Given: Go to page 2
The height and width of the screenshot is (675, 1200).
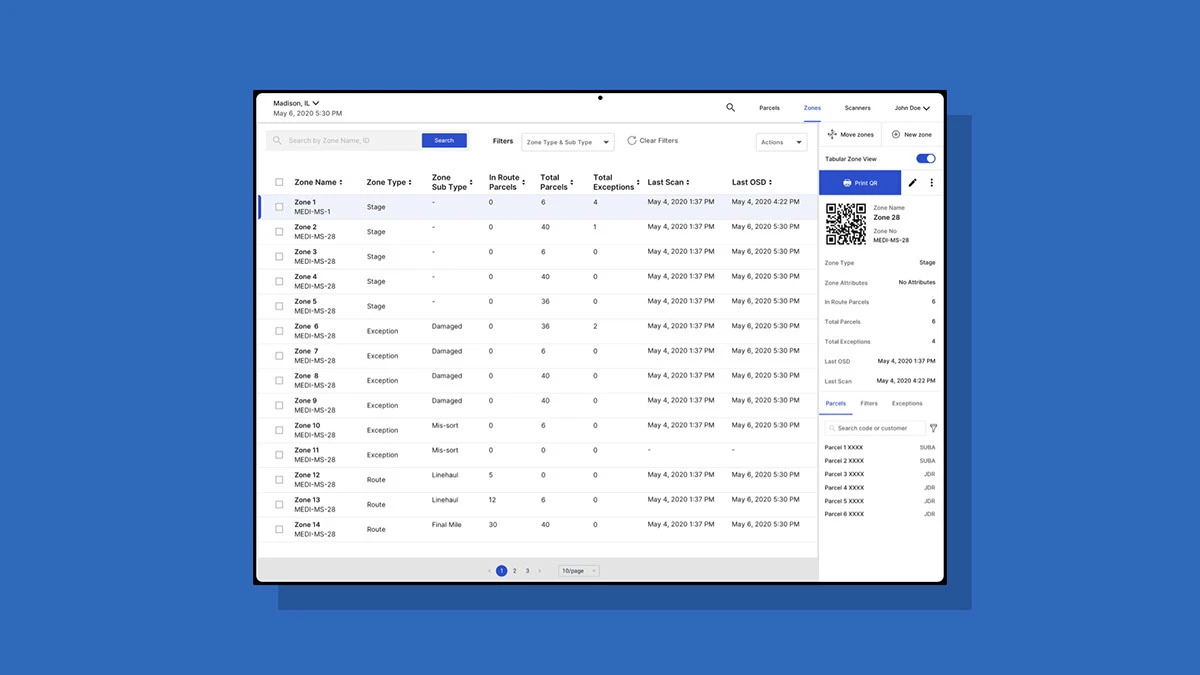Looking at the screenshot, I should (x=514, y=571).
